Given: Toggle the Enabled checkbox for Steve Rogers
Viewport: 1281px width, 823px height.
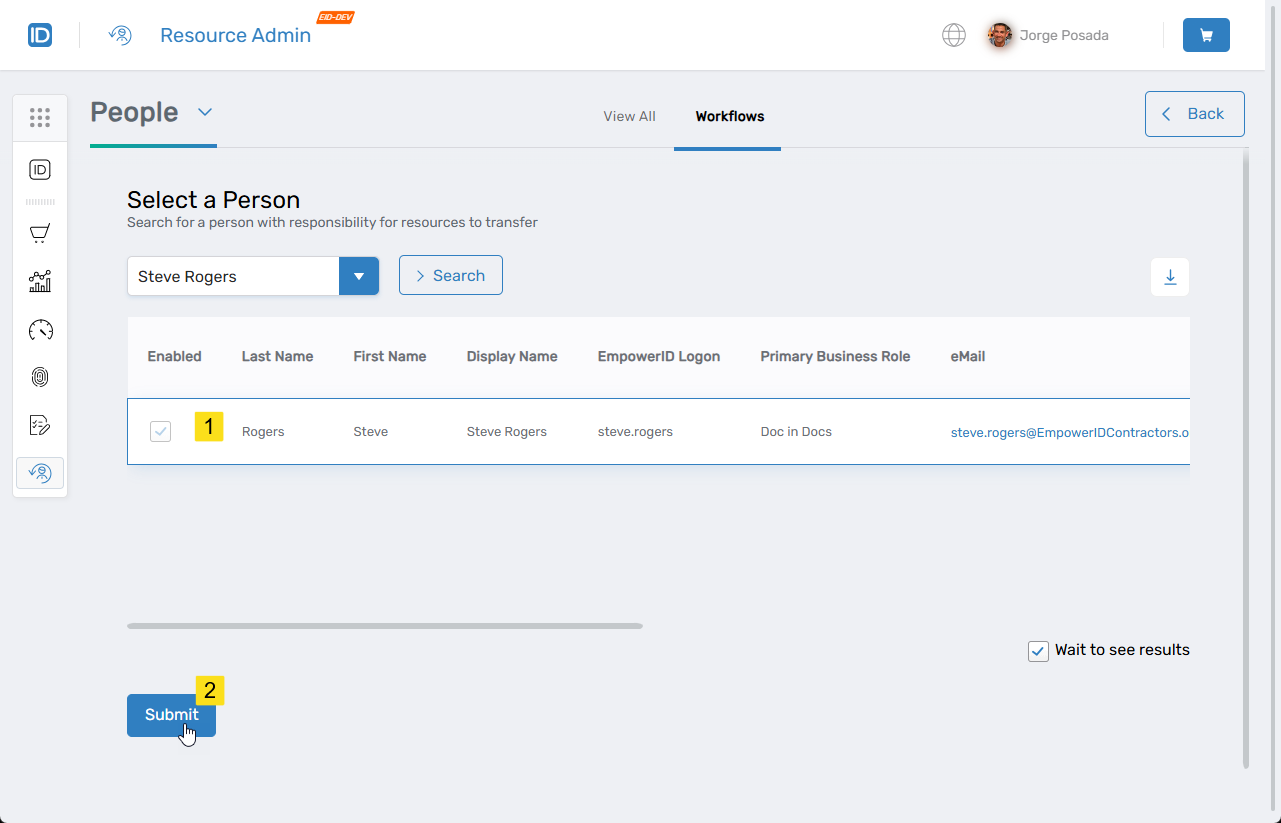Looking at the screenshot, I should pyautogui.click(x=160, y=432).
